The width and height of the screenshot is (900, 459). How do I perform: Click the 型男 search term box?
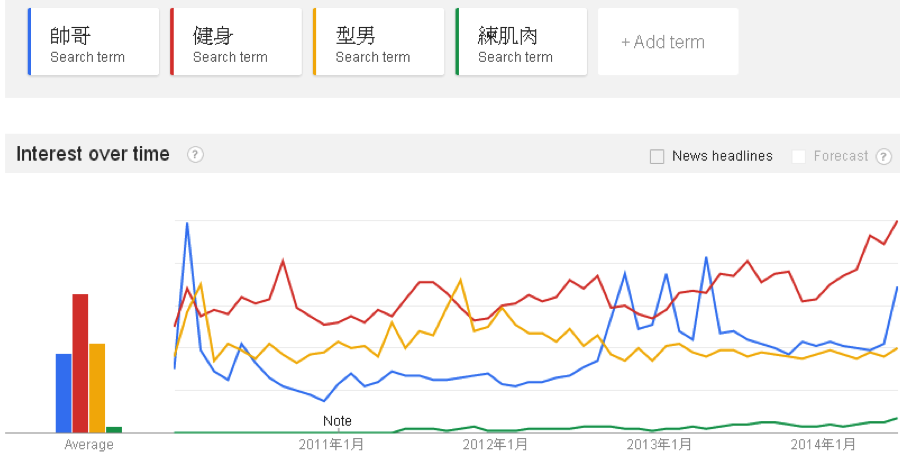[x=379, y=42]
